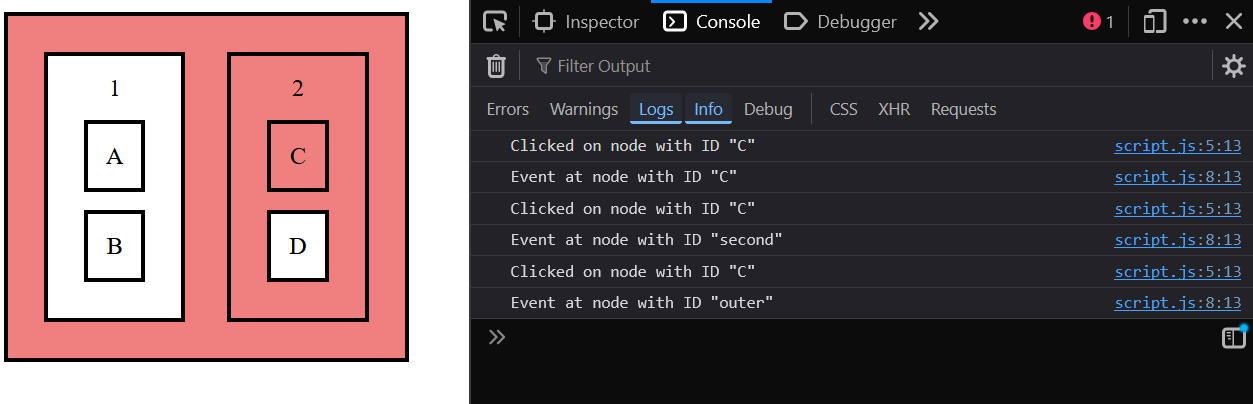Click box D in the page

(298, 246)
